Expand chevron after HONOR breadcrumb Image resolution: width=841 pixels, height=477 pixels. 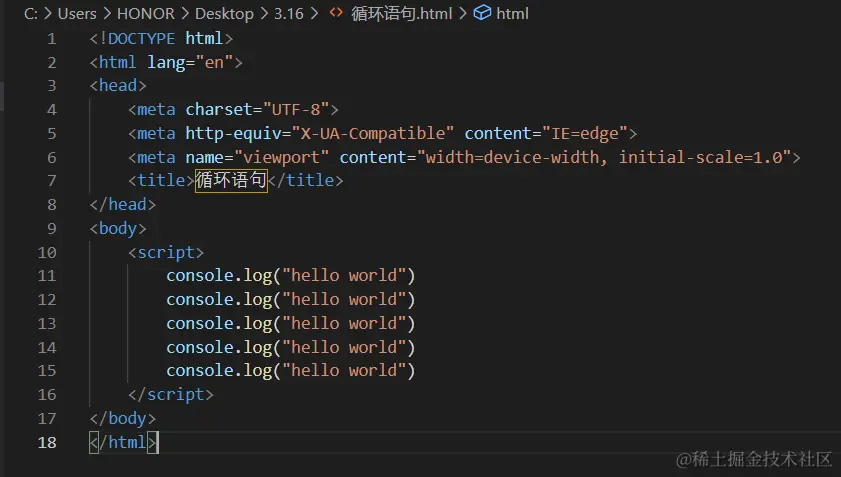coord(185,13)
